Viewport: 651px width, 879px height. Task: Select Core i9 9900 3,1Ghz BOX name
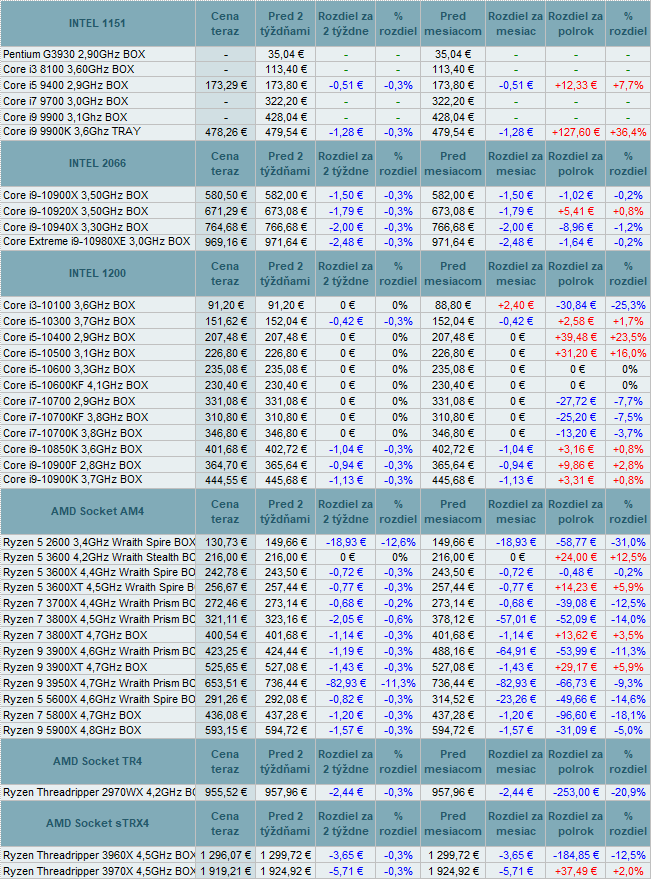pyautogui.click(x=65, y=117)
